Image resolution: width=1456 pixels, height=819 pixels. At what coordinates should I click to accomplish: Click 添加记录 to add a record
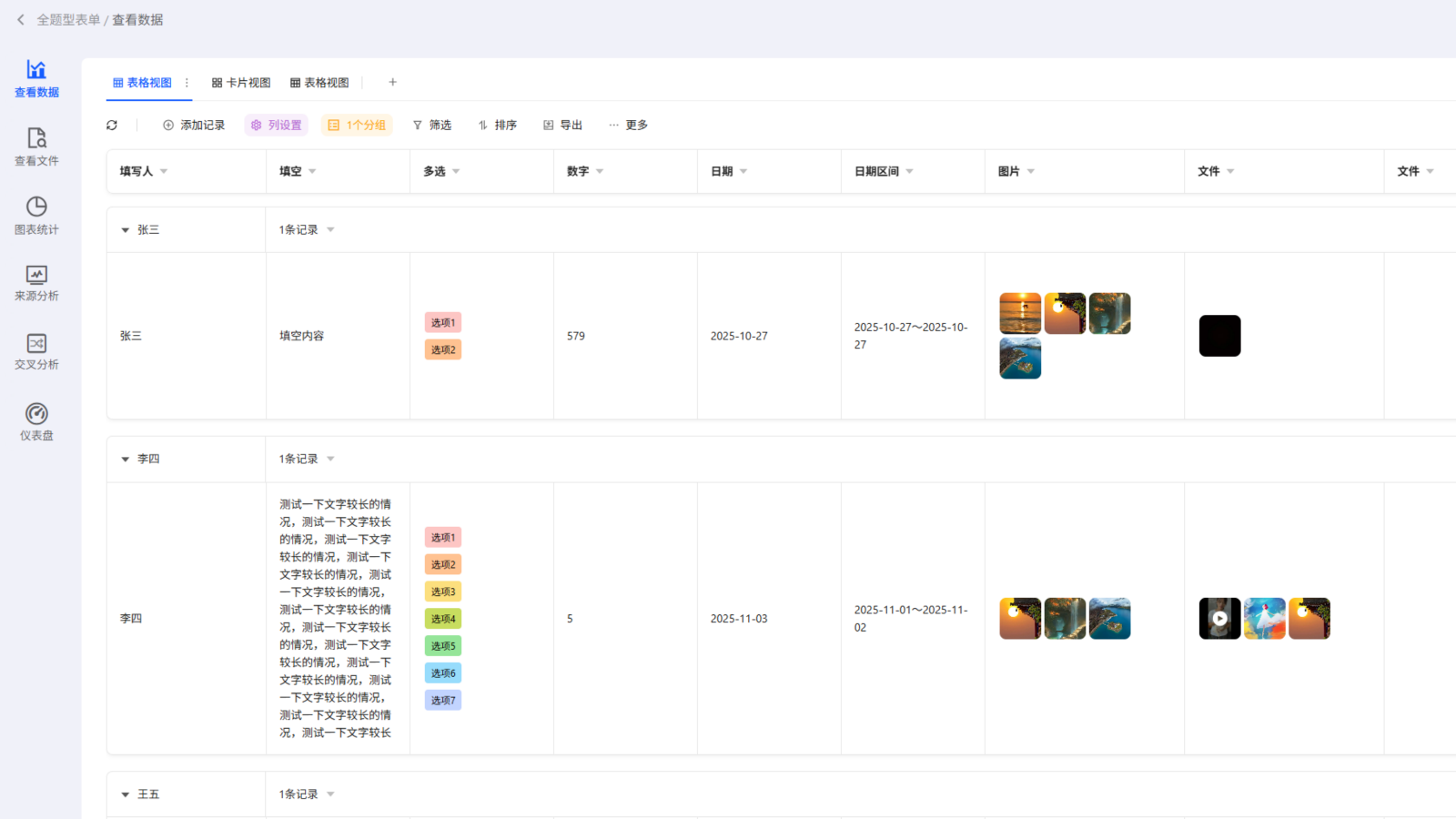194,125
